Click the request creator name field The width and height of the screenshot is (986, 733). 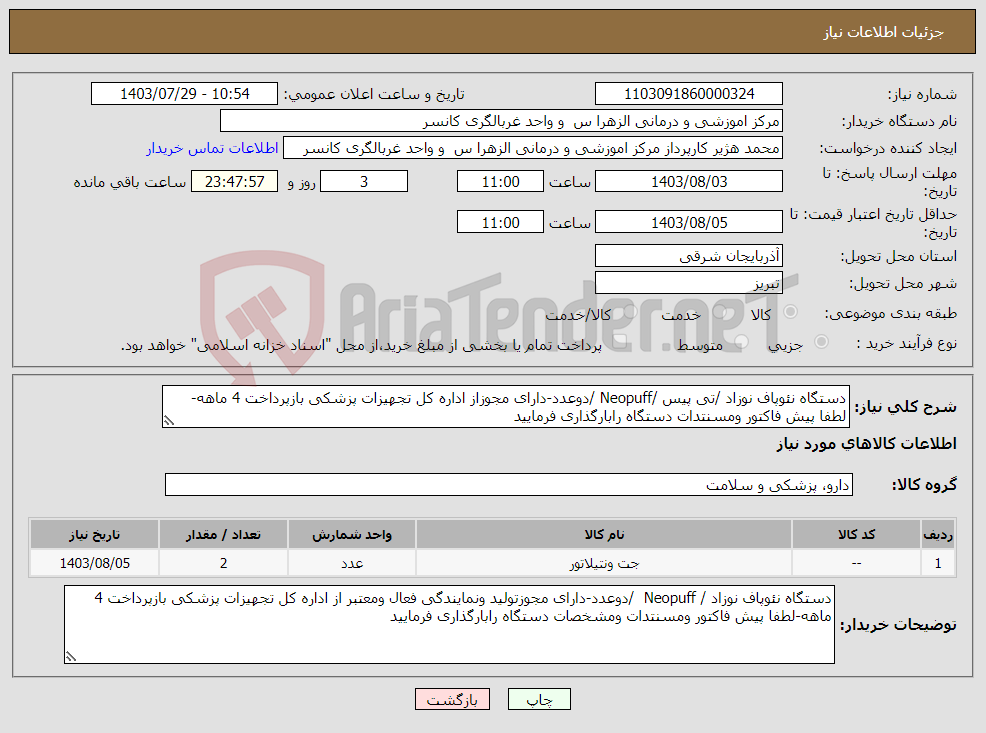[533, 148]
